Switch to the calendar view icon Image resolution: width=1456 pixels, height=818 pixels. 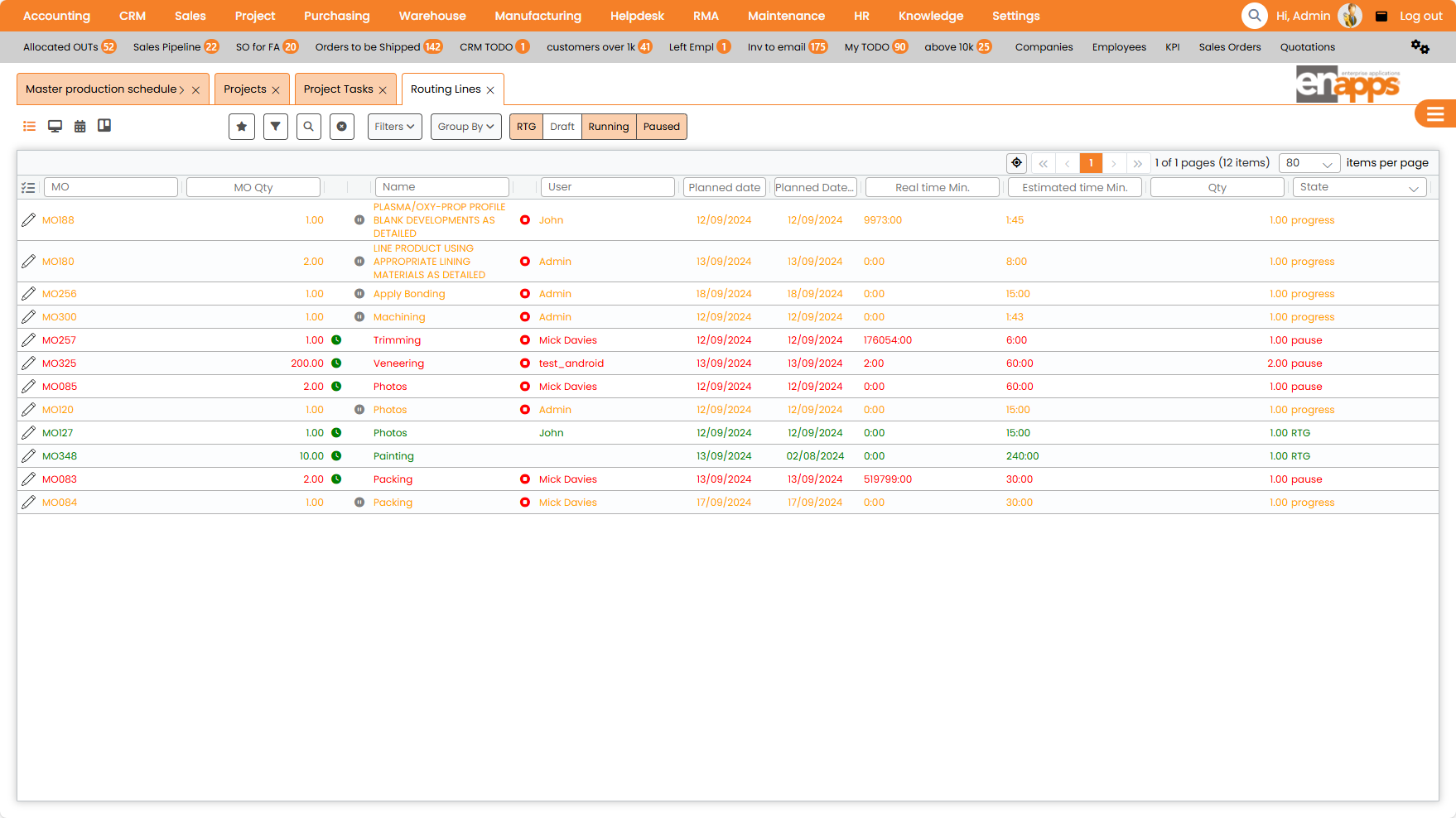80,126
